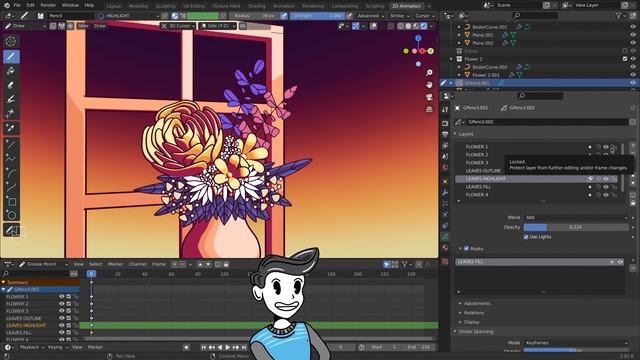Viewport: 640px width, 360px height.
Task: Select the Draw pencil tool in the toolbar
Action: coord(11,56)
